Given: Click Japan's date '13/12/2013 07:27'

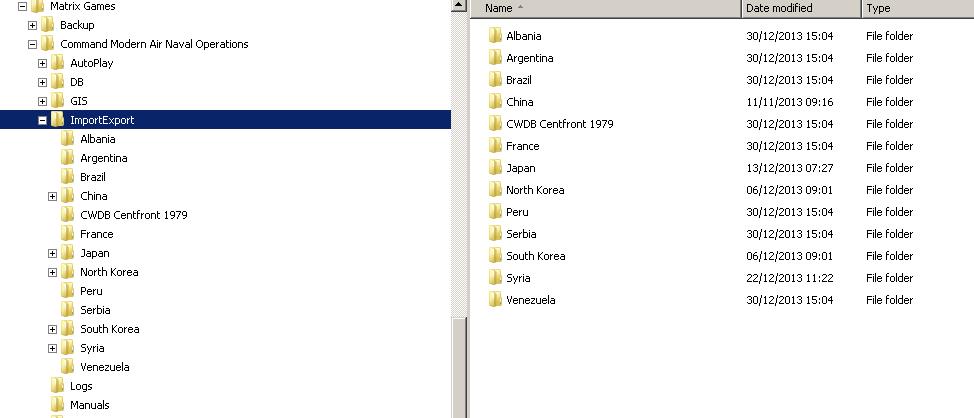Looking at the screenshot, I should click(x=790, y=168).
